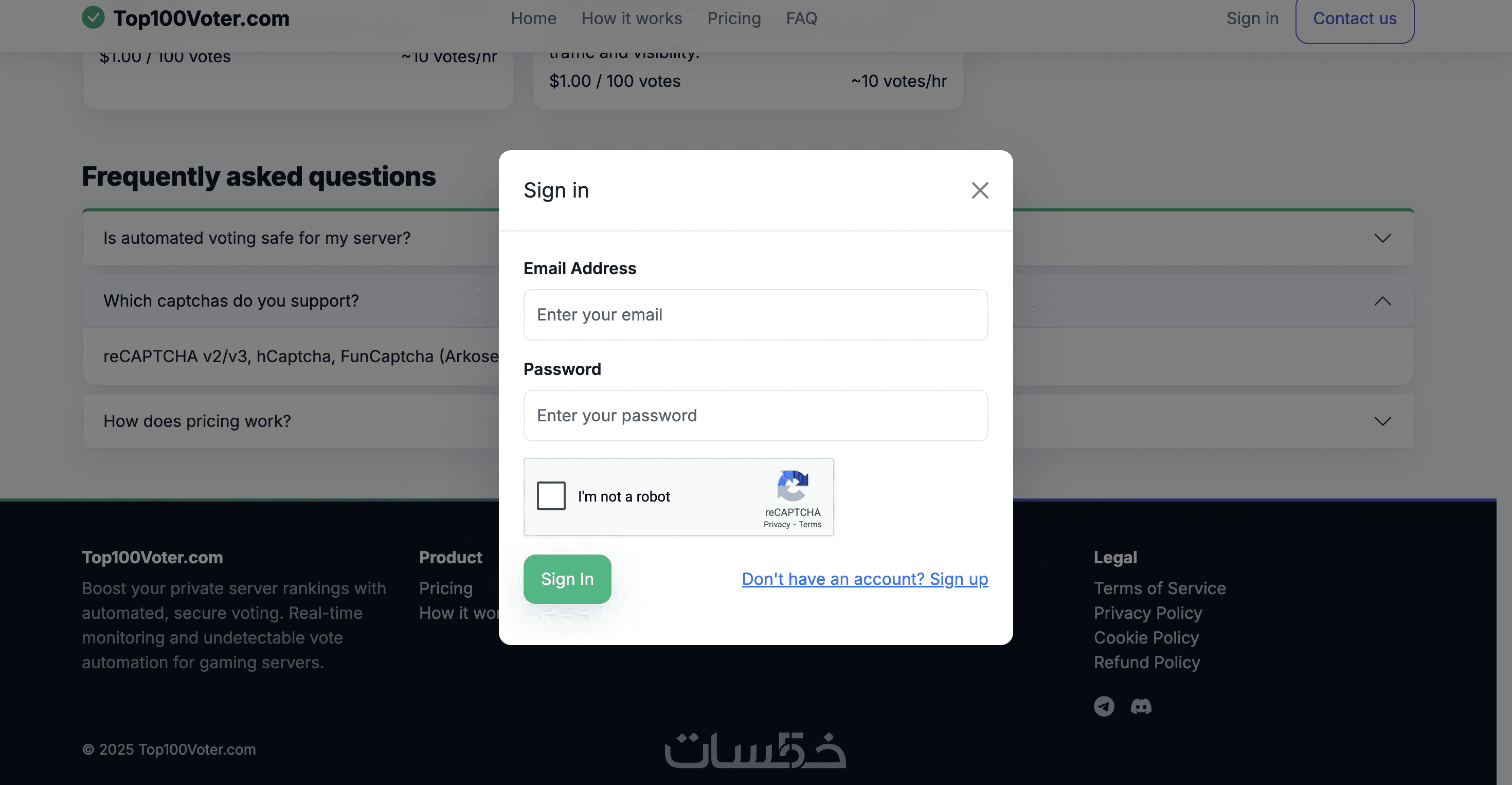Go to How it works in navbar

pyautogui.click(x=632, y=18)
